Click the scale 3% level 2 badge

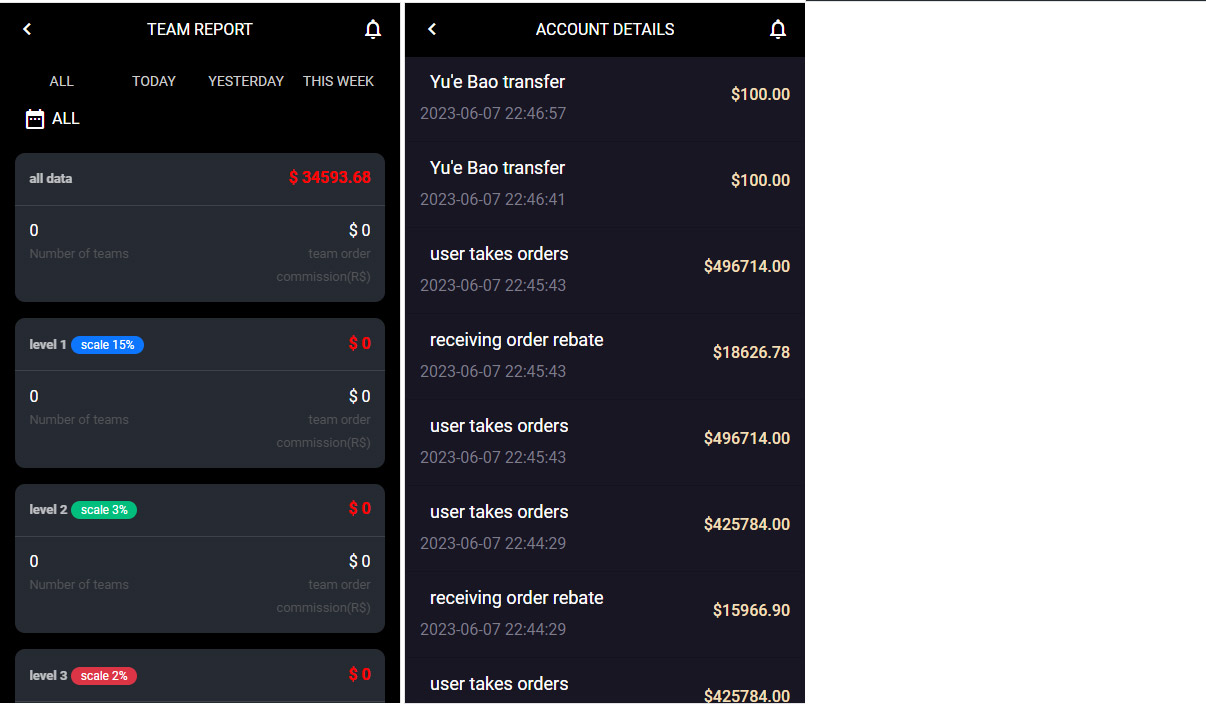104,510
